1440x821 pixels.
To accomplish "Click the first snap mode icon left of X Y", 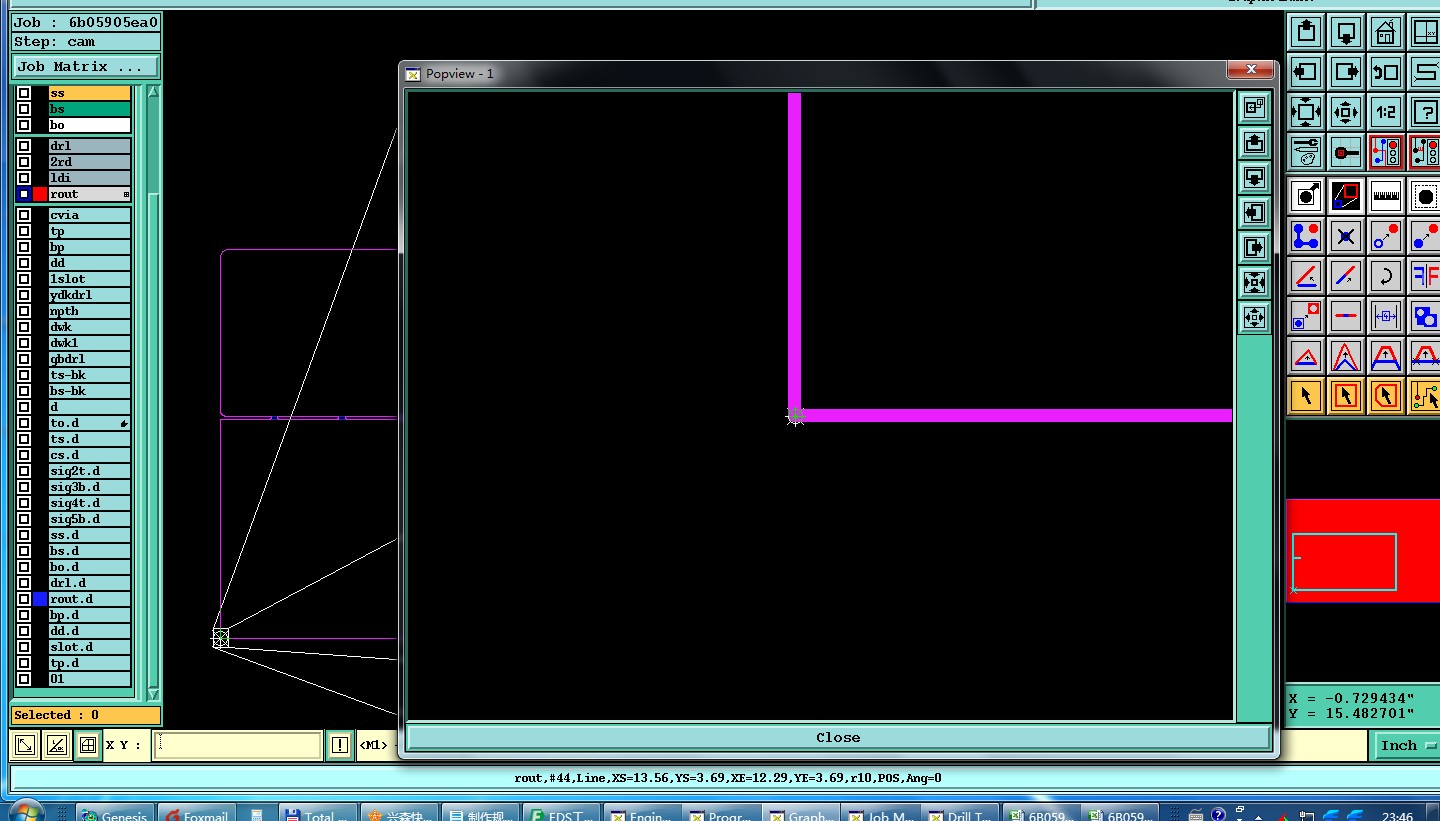I will click(25, 745).
